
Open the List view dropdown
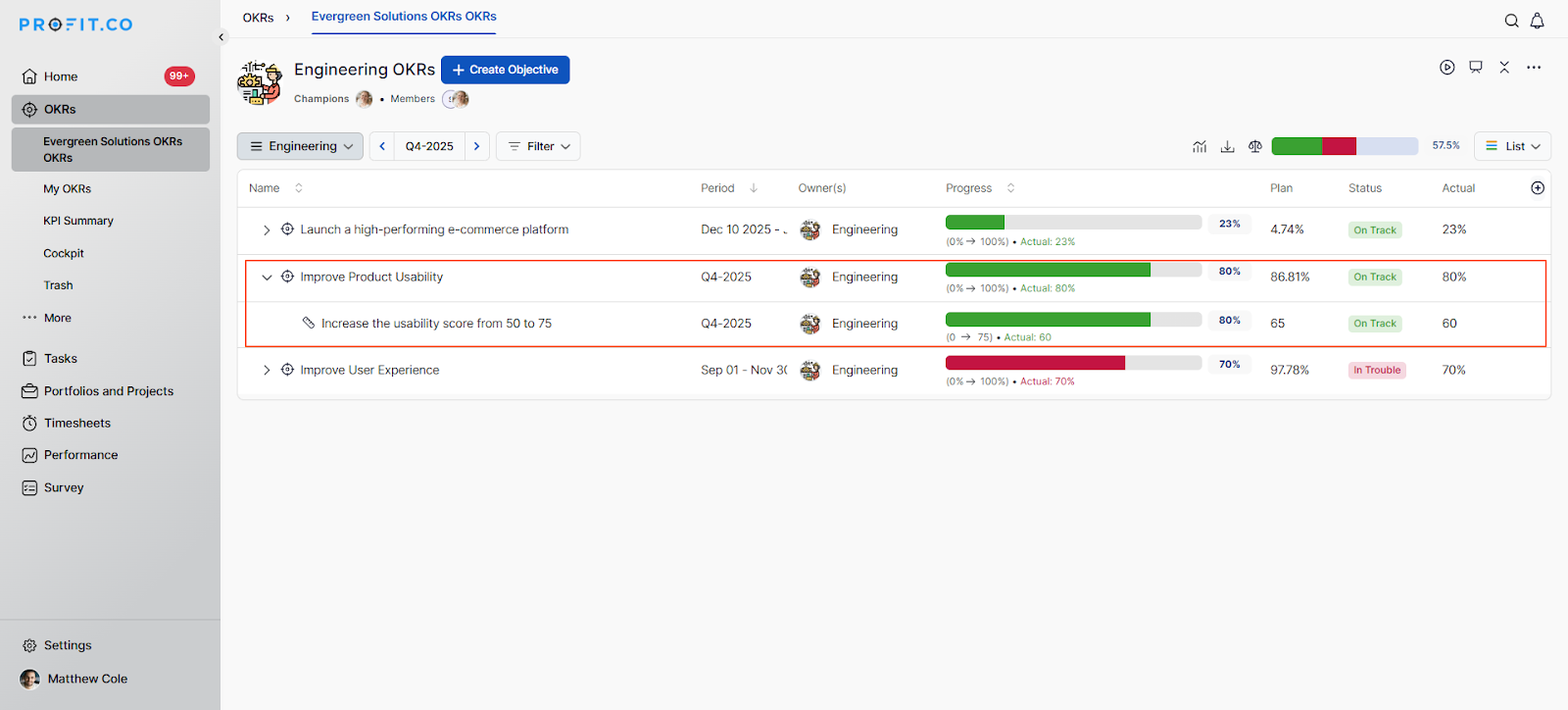pos(1513,146)
